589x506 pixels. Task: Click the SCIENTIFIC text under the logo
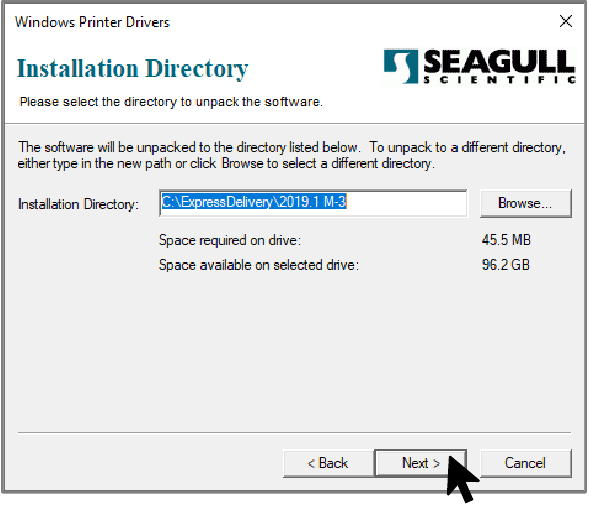[499, 79]
